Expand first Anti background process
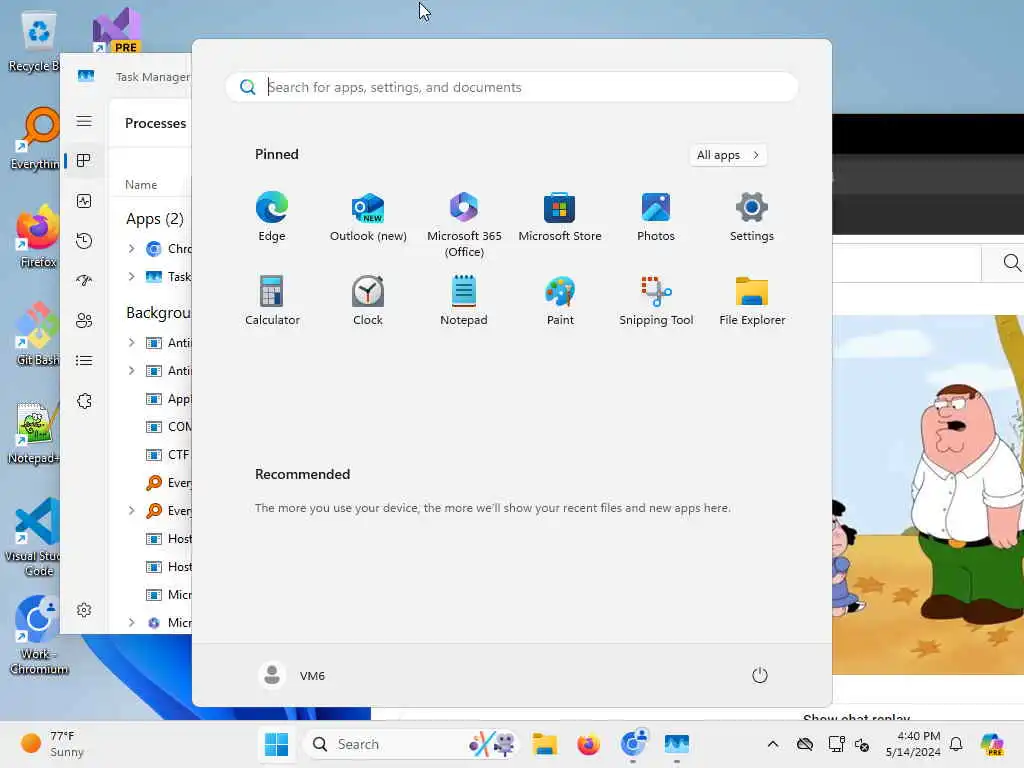 click(131, 343)
